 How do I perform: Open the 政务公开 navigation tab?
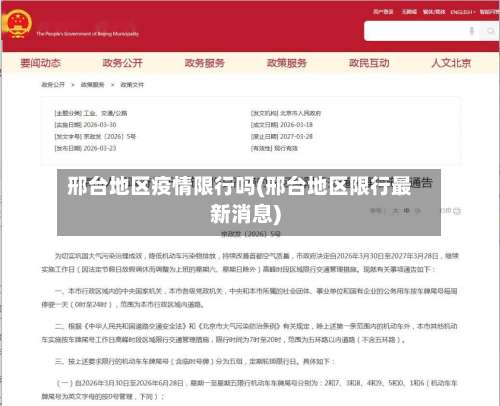(122, 63)
